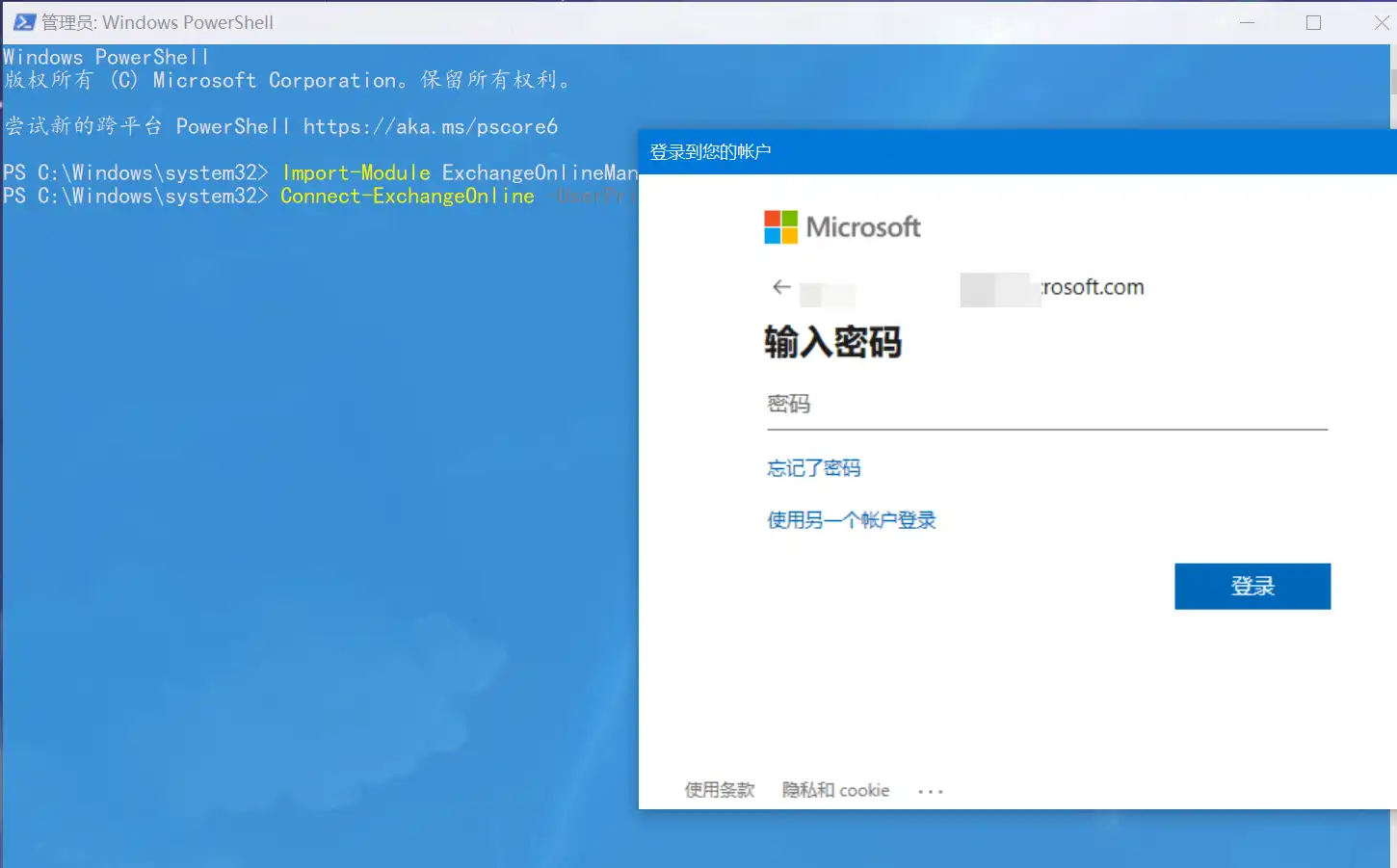Open the 使用条款 footer link

pyautogui.click(x=720, y=790)
